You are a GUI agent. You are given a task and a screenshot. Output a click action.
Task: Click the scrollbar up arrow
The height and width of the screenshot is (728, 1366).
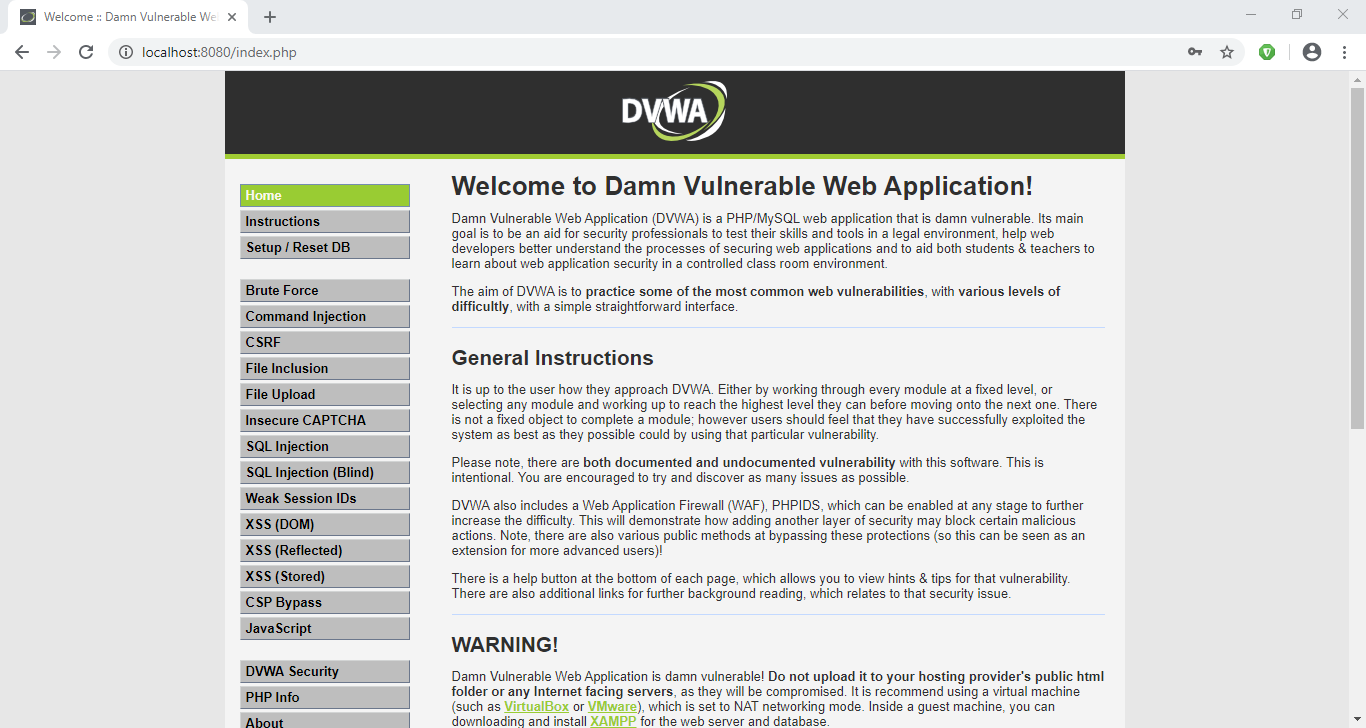(1357, 79)
